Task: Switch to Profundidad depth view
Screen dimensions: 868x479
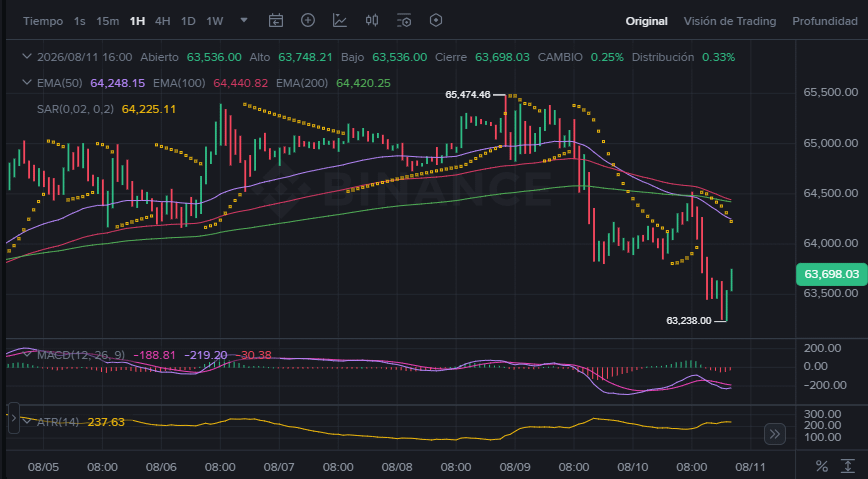Action: click(x=825, y=21)
